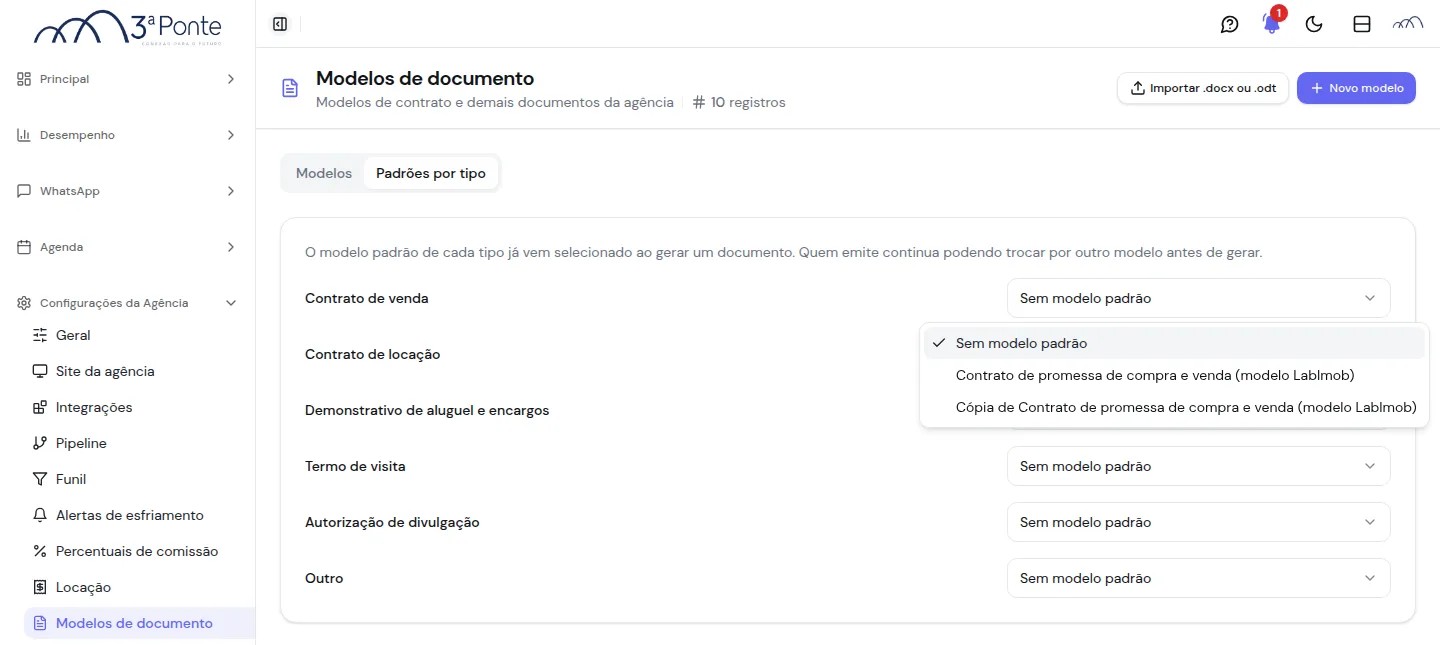Switch to the Modelos tab

(324, 173)
